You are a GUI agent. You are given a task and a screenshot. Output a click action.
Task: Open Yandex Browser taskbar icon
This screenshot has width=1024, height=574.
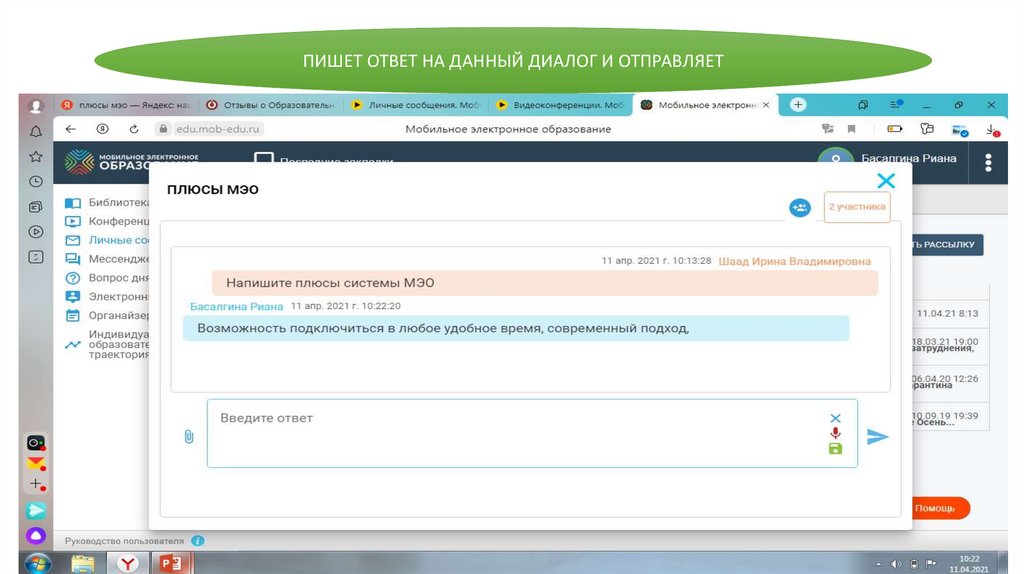coord(127,564)
